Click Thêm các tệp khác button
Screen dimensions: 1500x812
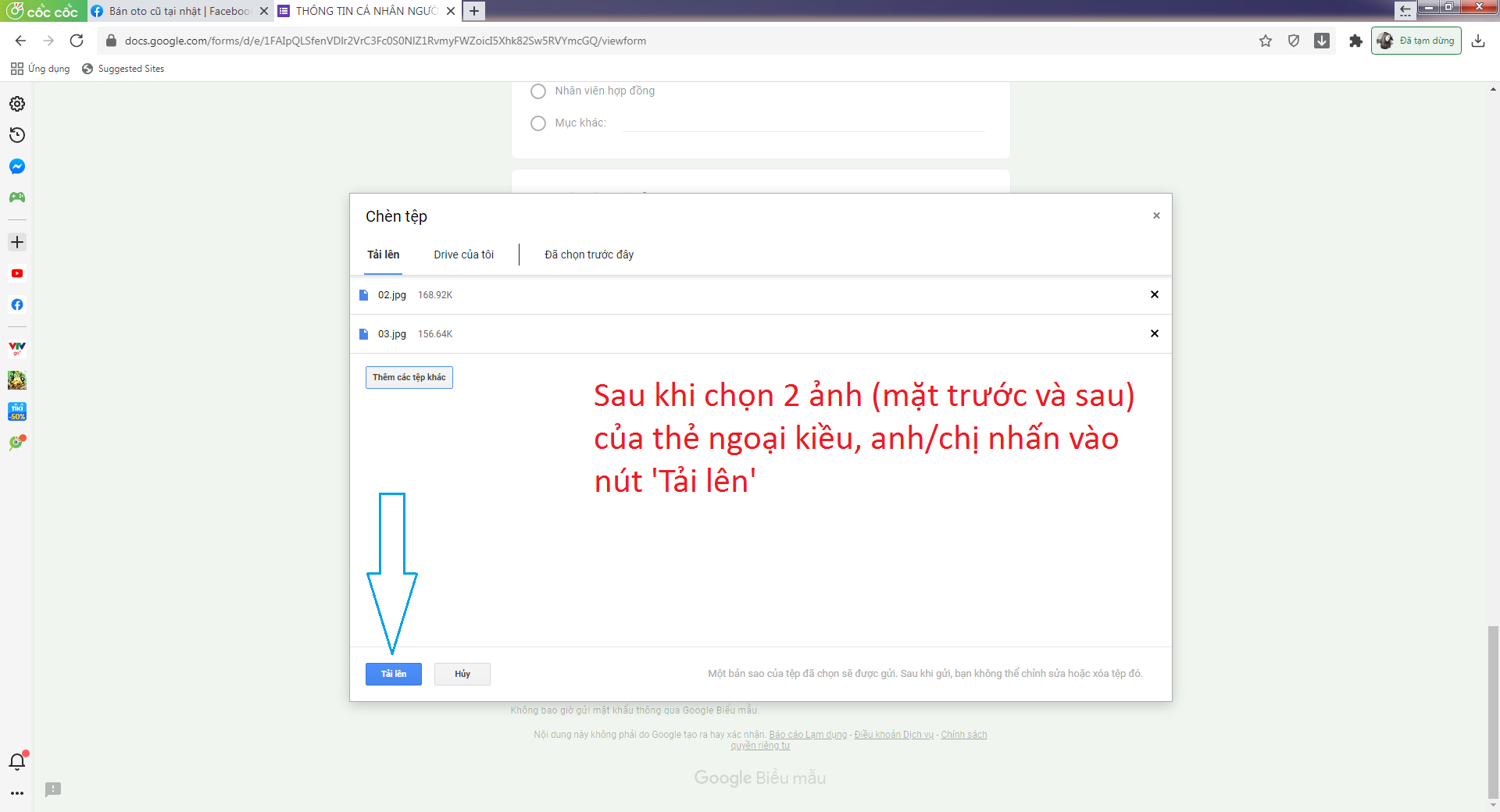tap(409, 377)
